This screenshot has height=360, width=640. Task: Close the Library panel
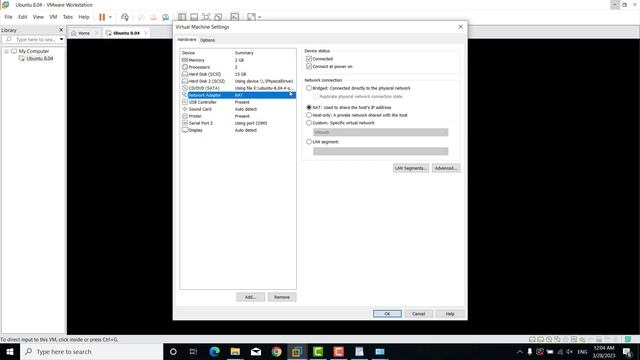[61, 30]
